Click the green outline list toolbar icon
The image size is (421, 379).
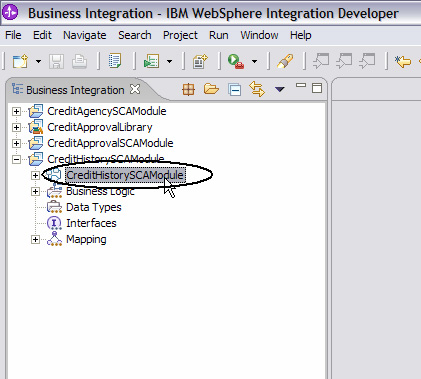tap(151, 61)
